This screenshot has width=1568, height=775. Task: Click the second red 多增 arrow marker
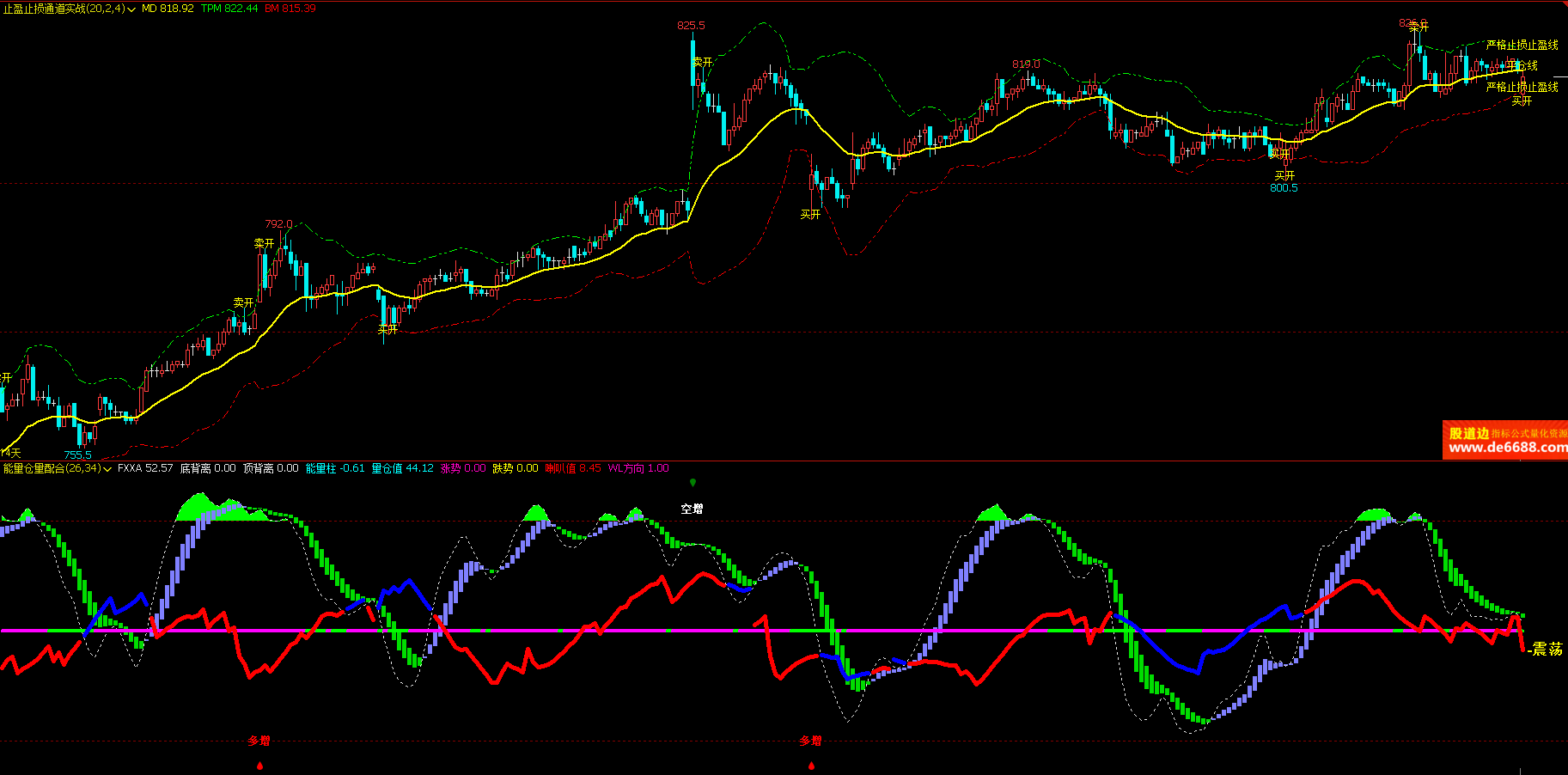pos(811,765)
